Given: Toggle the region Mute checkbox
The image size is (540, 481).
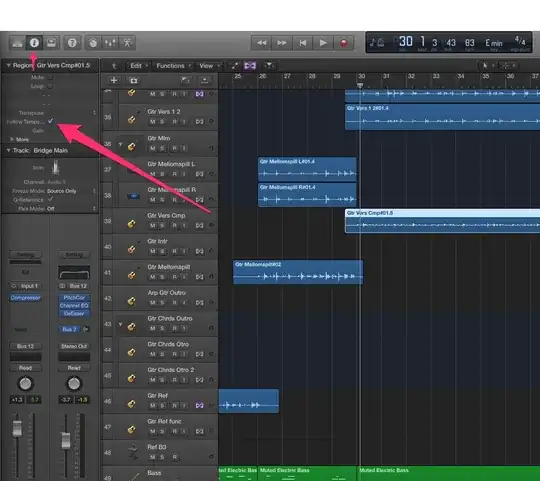Looking at the screenshot, I should click(51, 77).
